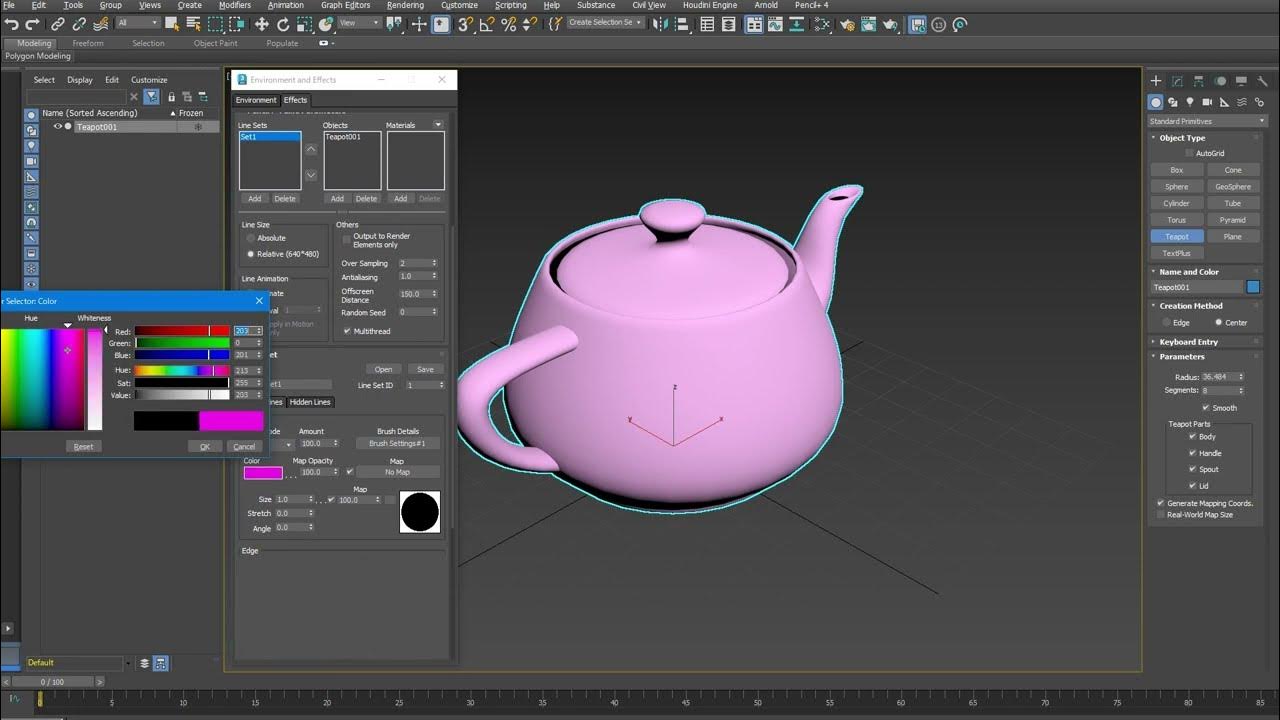Click the Redo arrow icon
This screenshot has width=1280, height=720.
(34, 24)
